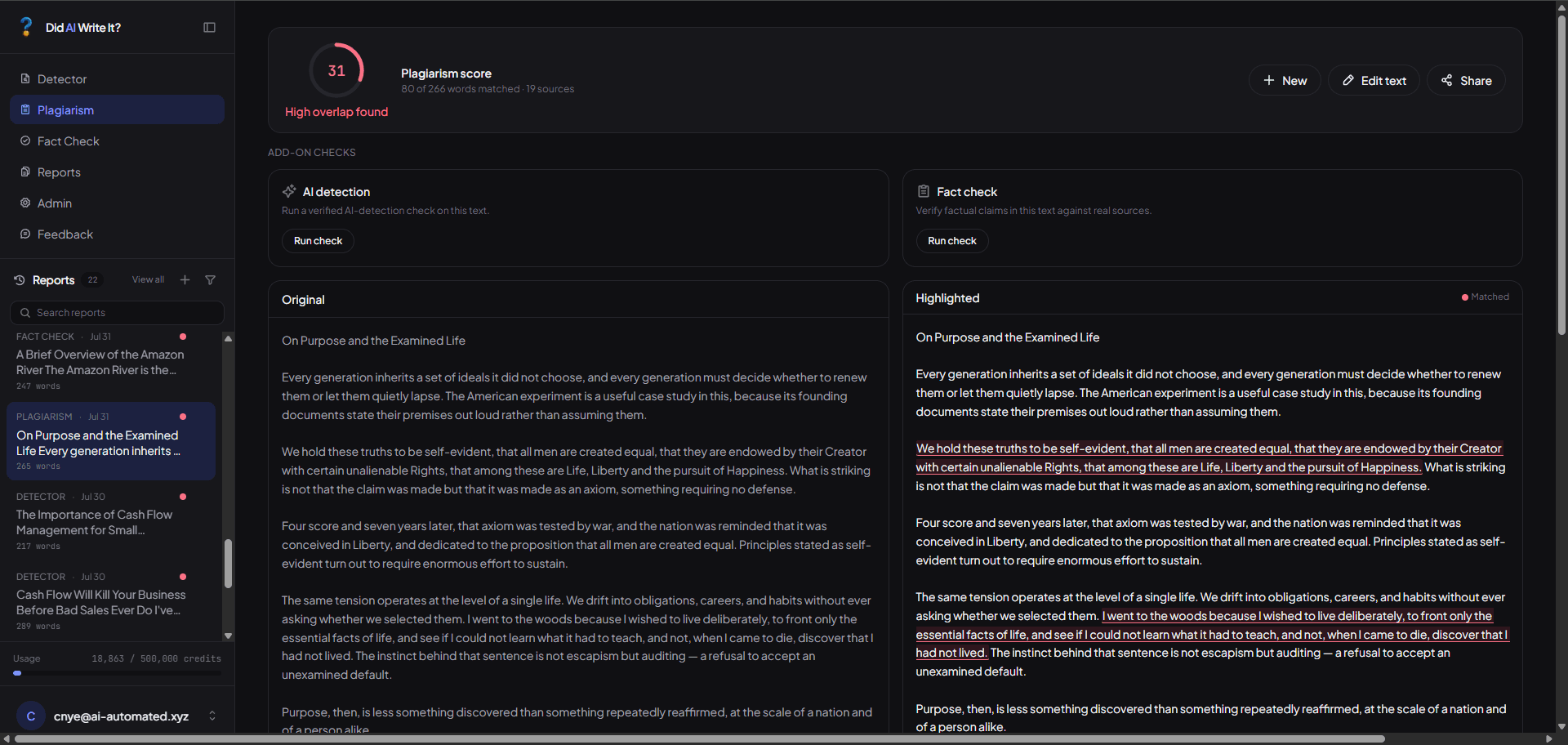Click View all reports link

[148, 280]
